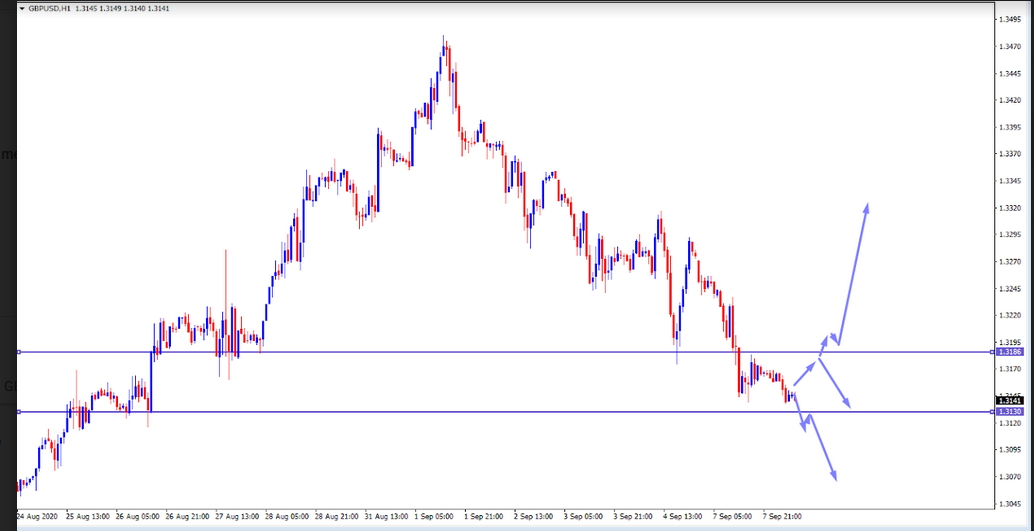
Task: Click the 1.3045 price scale label
Action: 1011,504
